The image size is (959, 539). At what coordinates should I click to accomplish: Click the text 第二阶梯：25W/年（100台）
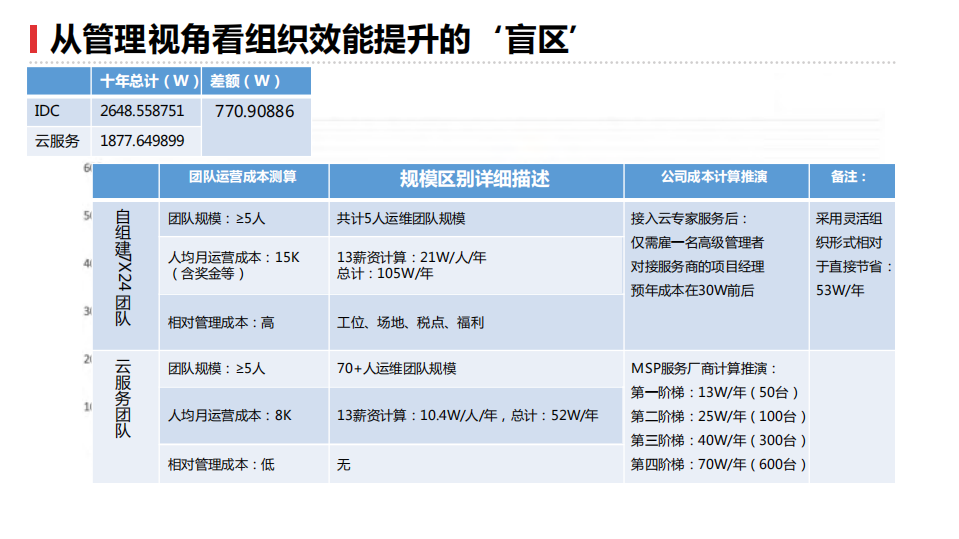tap(719, 417)
